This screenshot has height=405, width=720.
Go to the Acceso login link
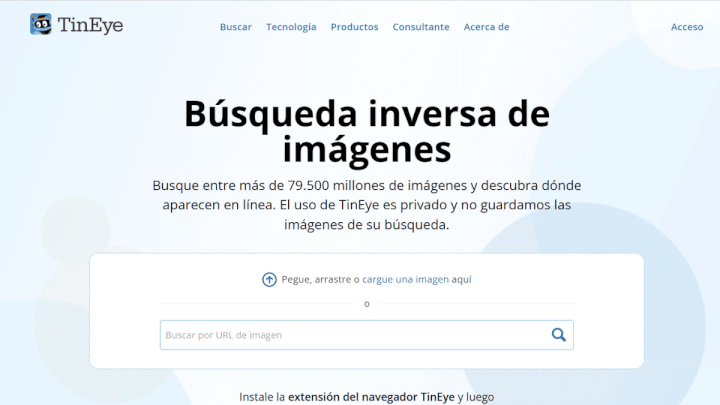pos(687,27)
